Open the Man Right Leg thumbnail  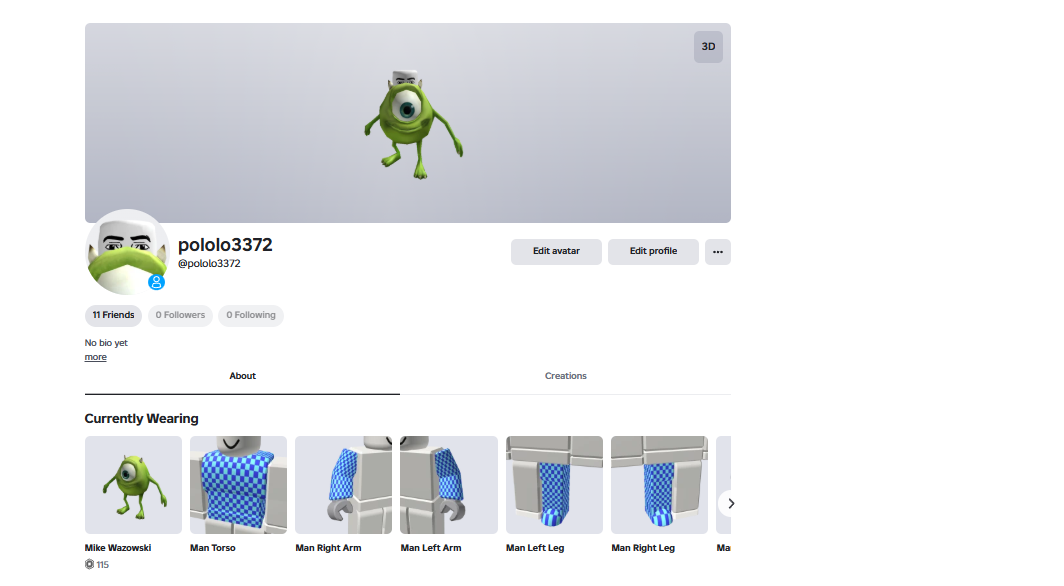coord(659,485)
